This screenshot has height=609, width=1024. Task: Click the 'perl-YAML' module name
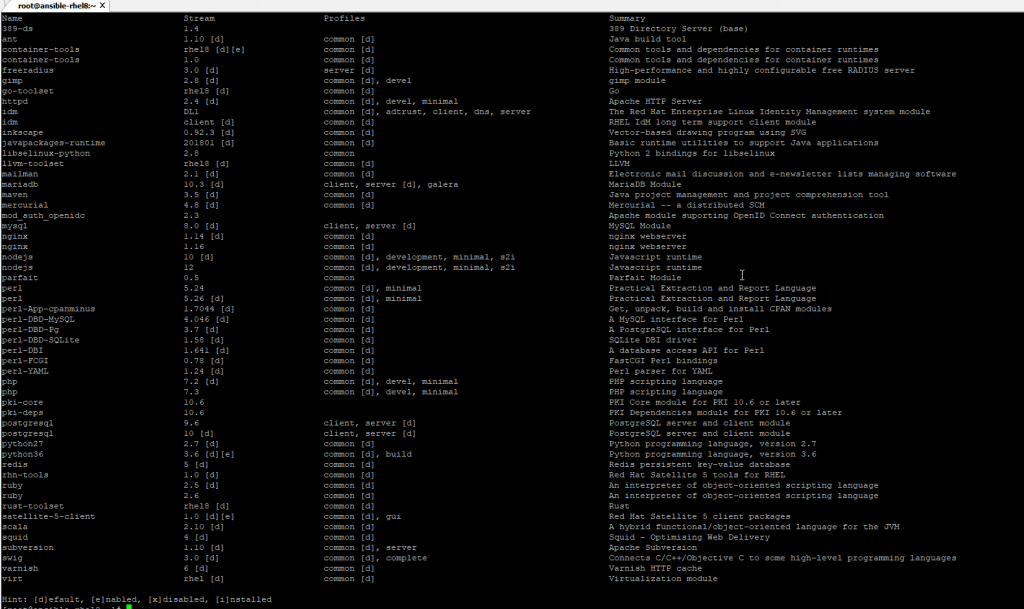coord(25,371)
